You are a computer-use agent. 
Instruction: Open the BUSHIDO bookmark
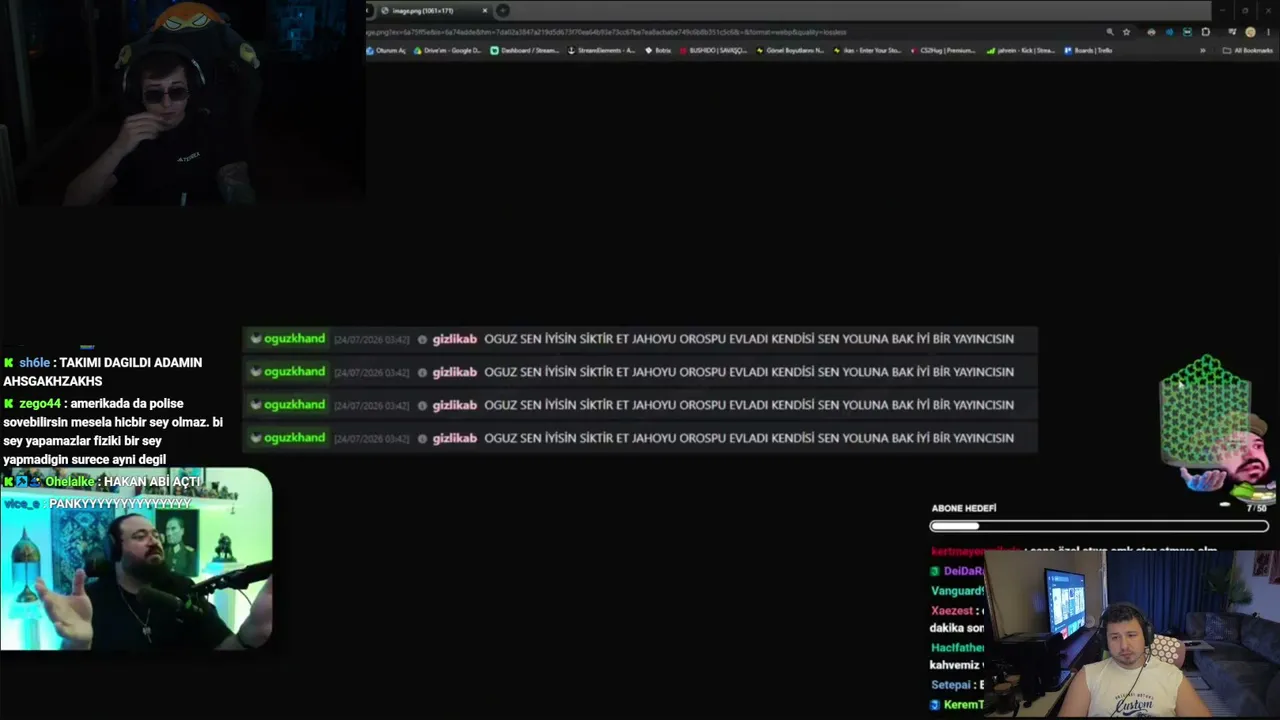tap(713, 50)
